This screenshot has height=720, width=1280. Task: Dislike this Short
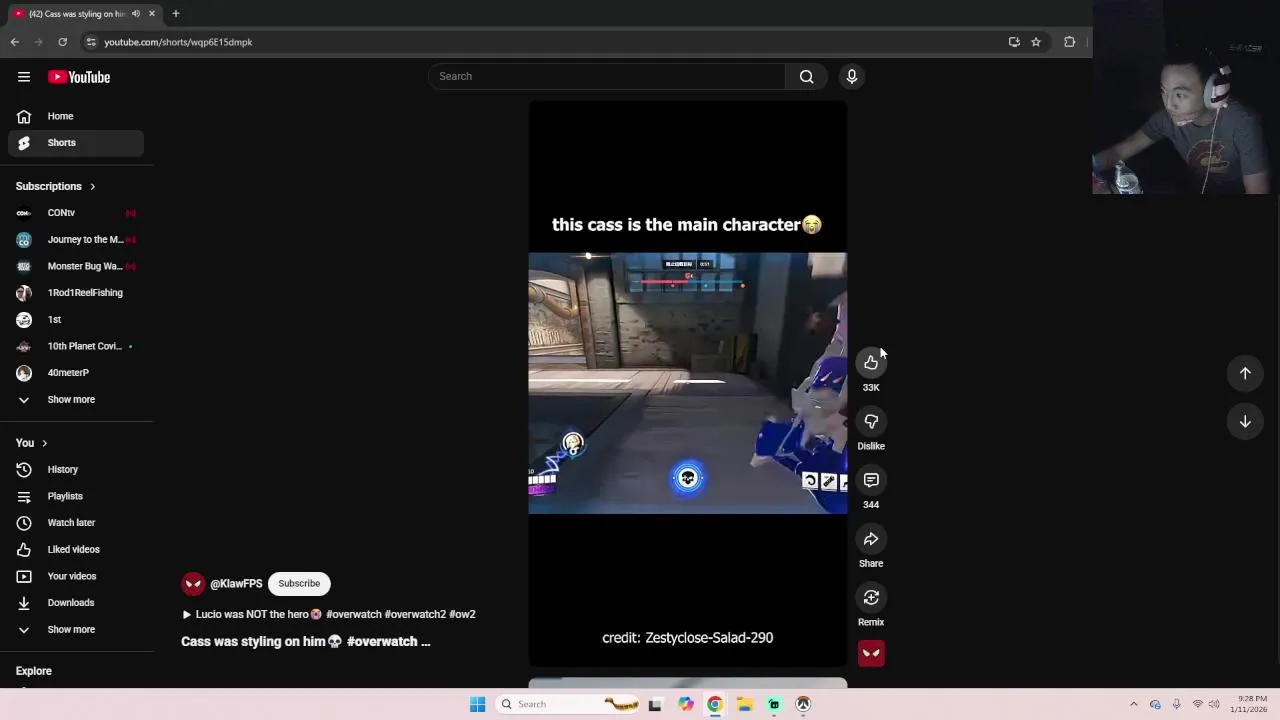coord(871,421)
